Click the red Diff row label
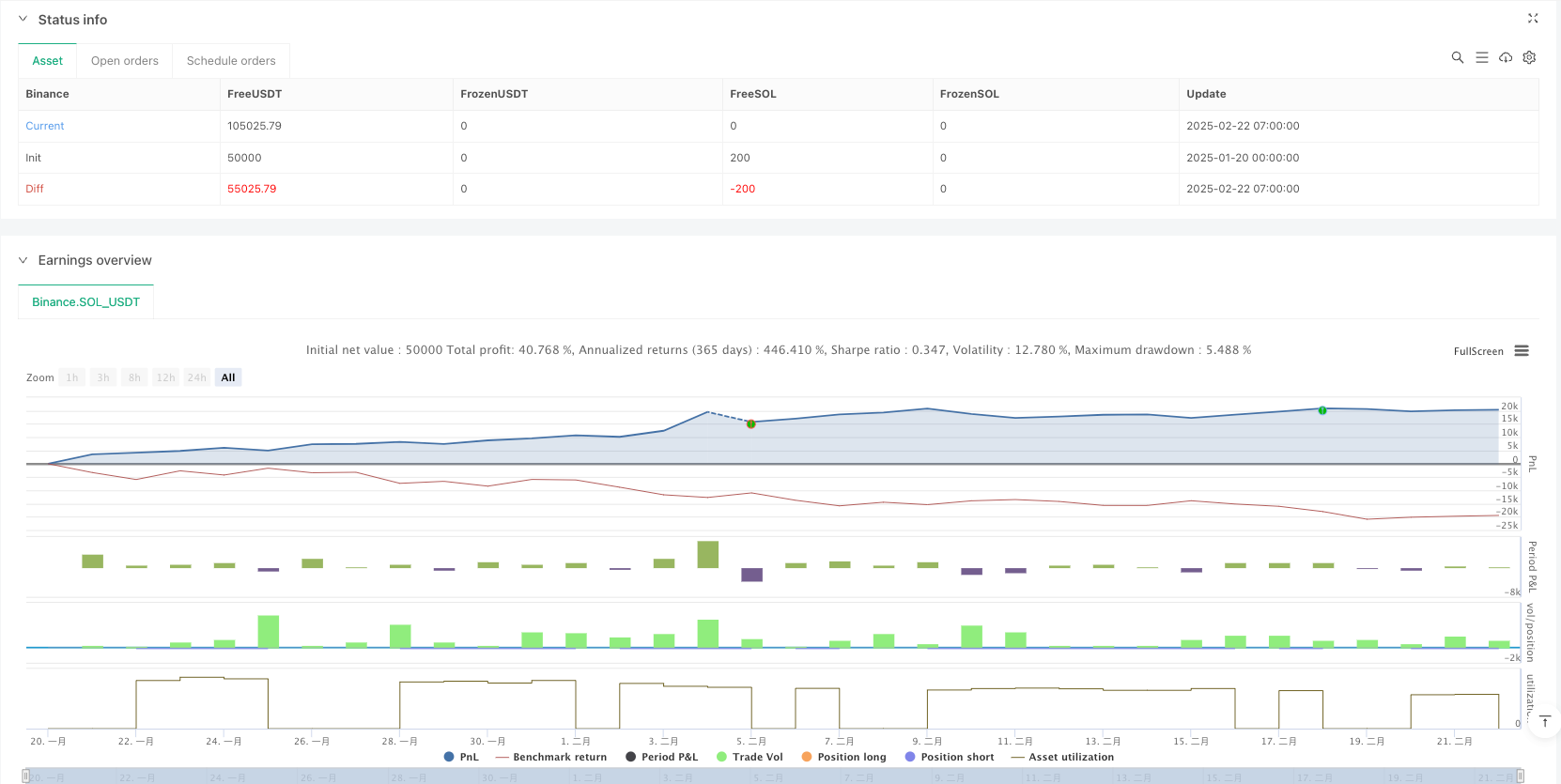This screenshot has height=784, width=1561. (35, 189)
